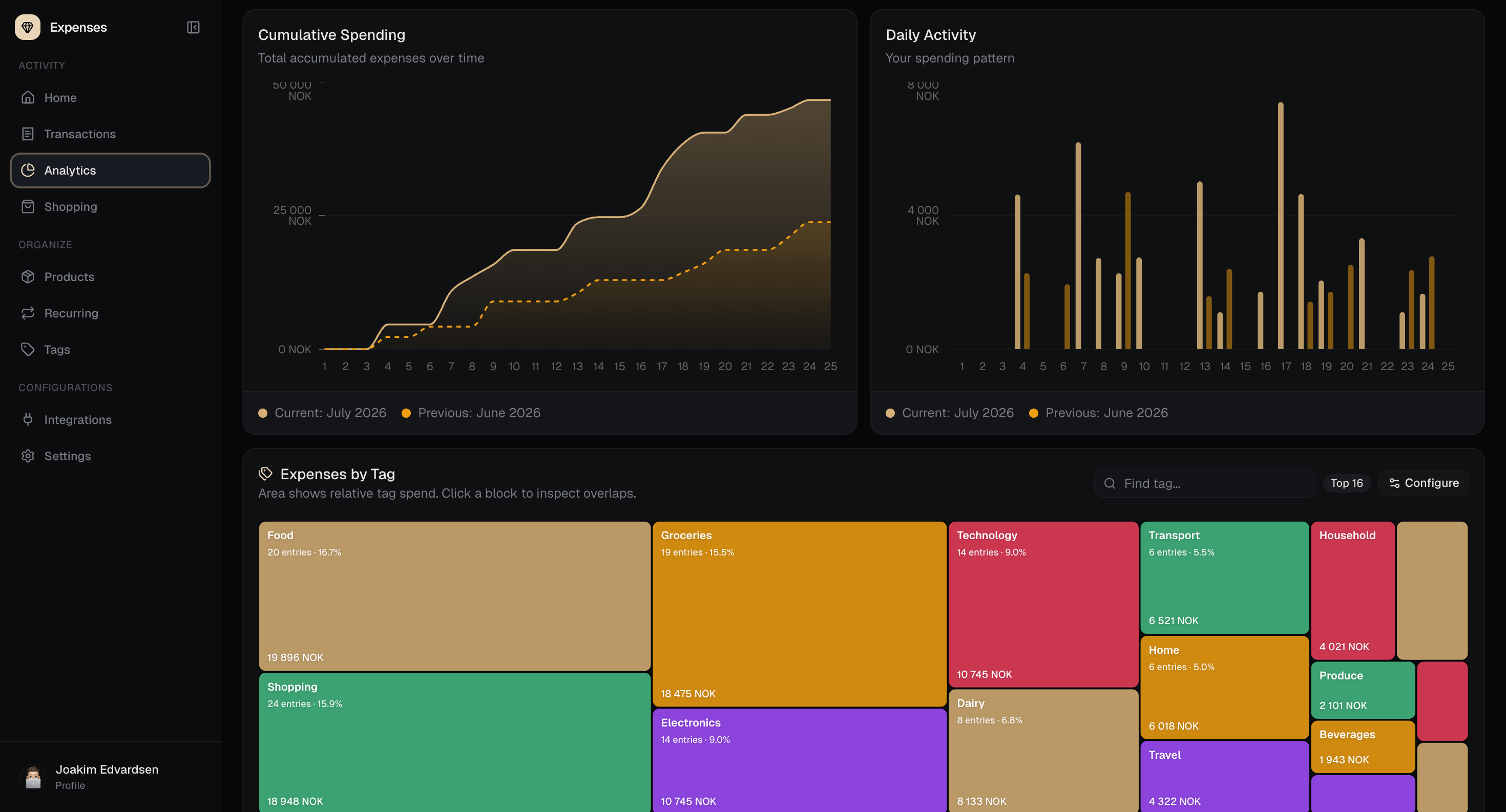Open Integrations configuration
This screenshot has width=1506, height=812.
[110, 419]
